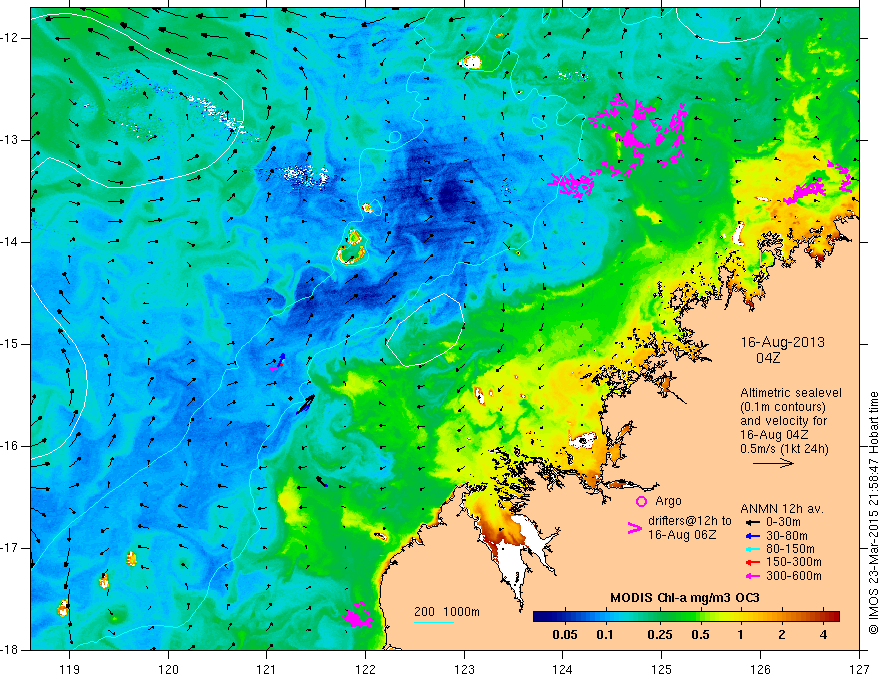This screenshot has height=680, width=880.
Task: Click the 'drifters@12h to' legend label
Action: (x=690, y=521)
